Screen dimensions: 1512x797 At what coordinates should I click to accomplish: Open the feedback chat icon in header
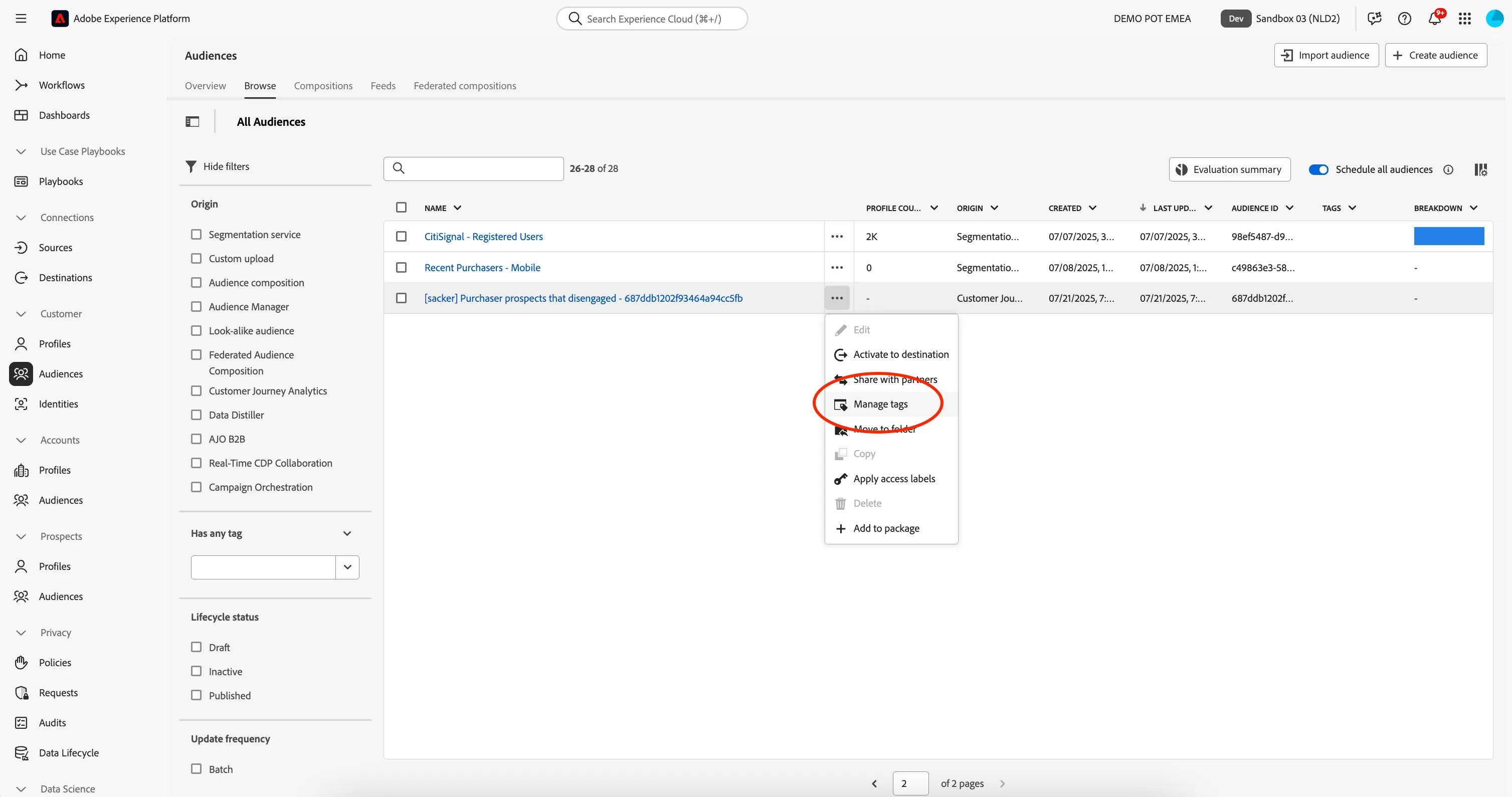tap(1374, 18)
